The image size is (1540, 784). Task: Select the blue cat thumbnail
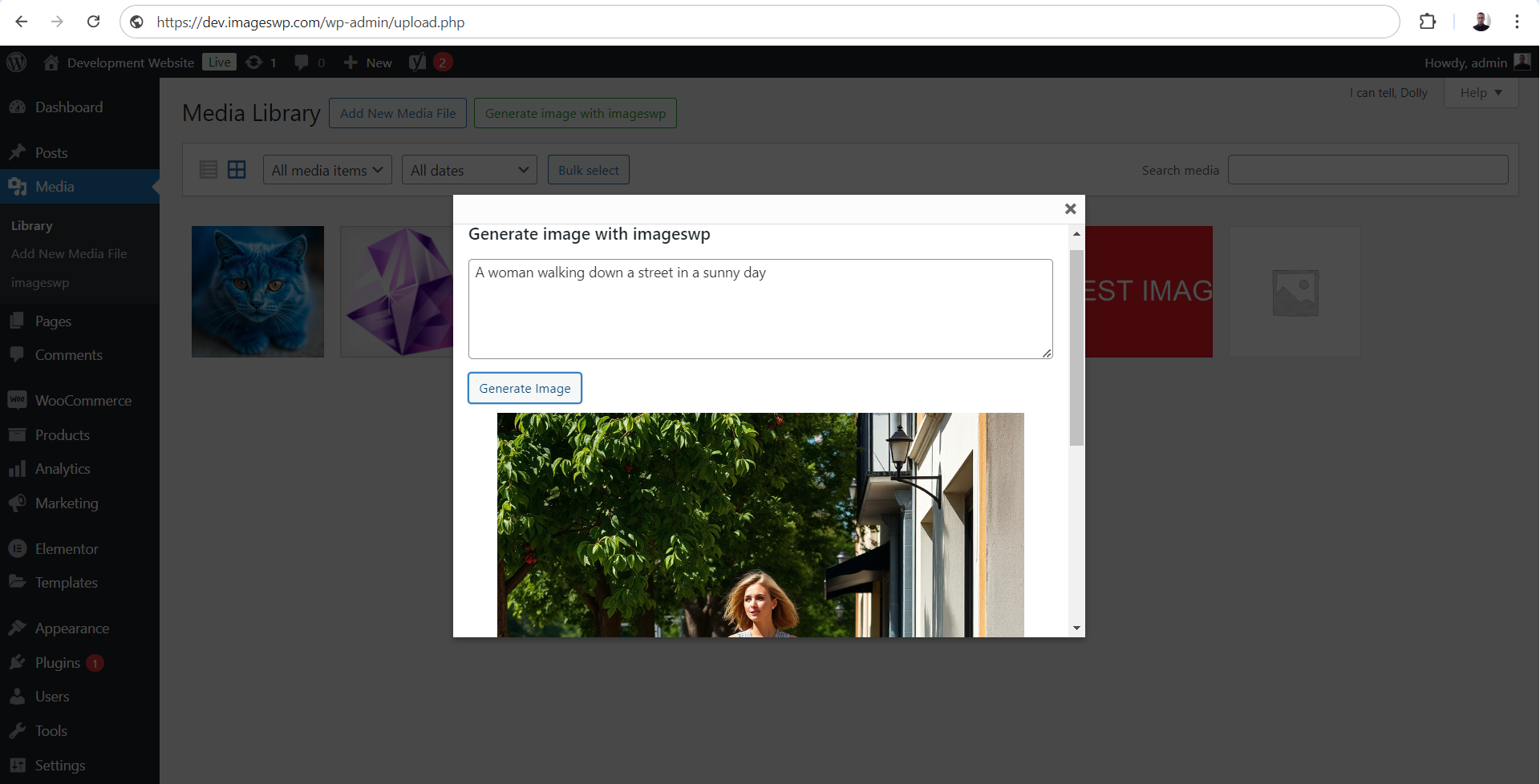pos(257,292)
